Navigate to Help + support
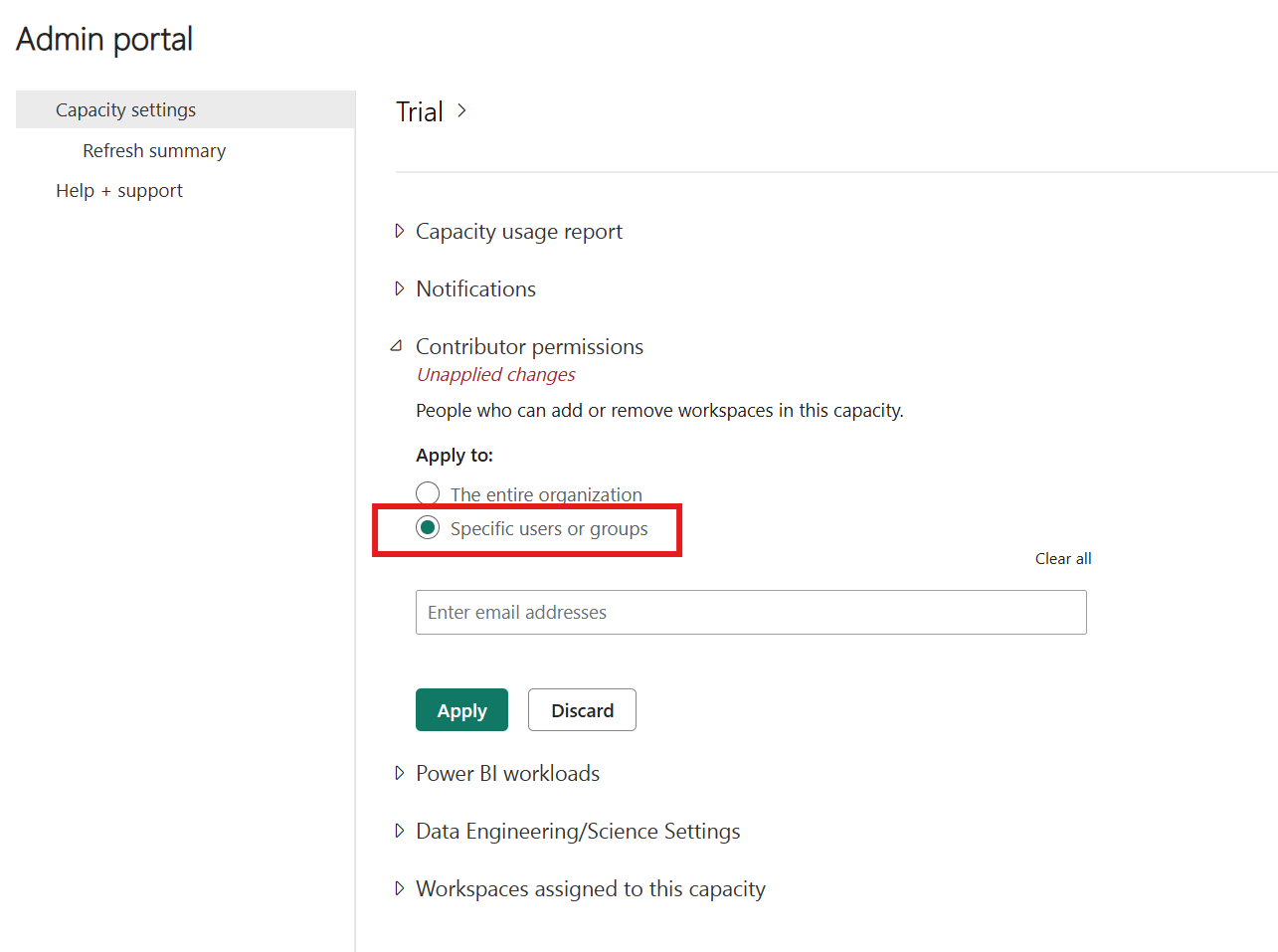Viewport: 1278px width, 952px height. [118, 190]
